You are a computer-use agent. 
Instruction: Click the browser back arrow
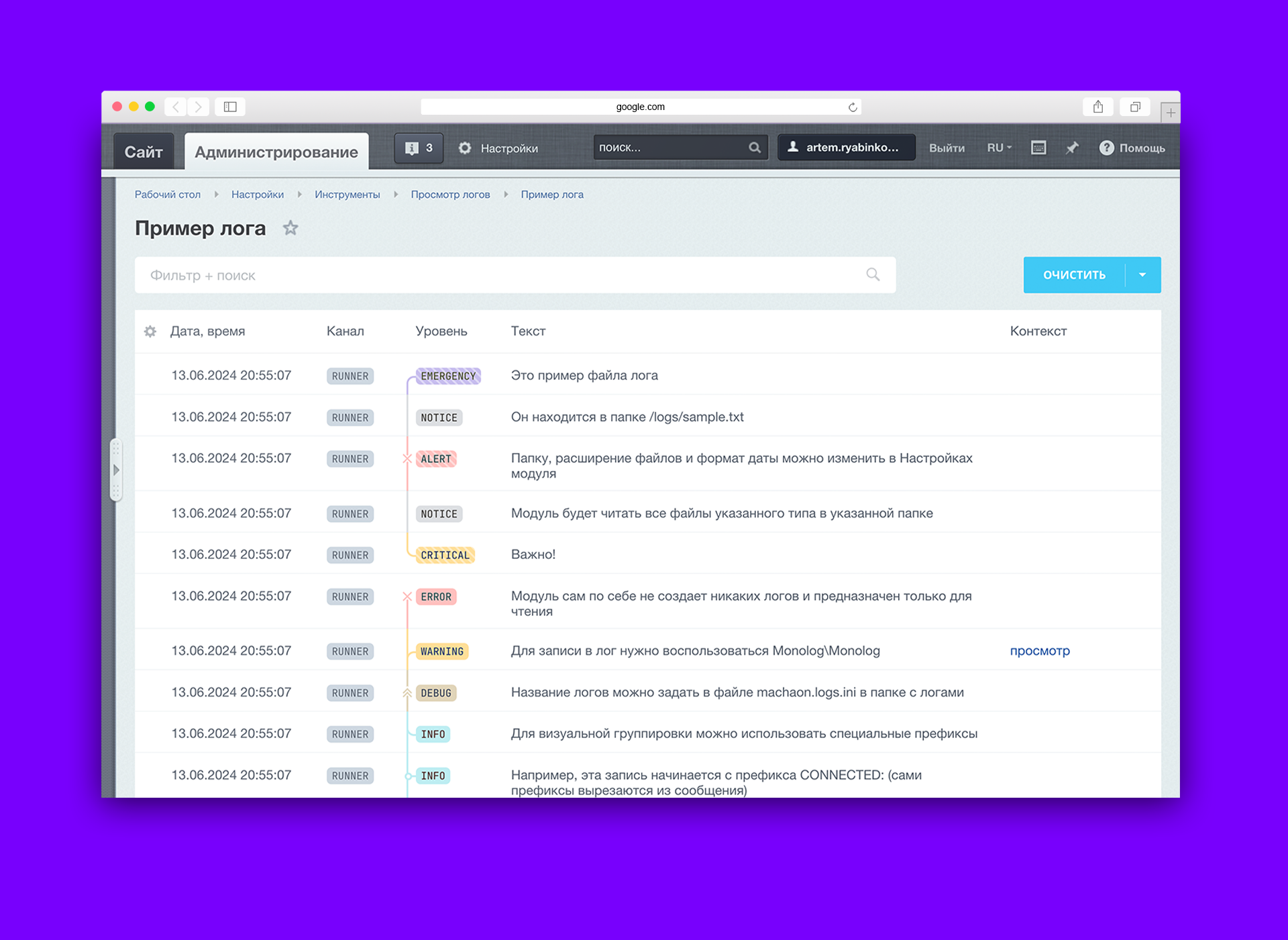[x=176, y=107]
